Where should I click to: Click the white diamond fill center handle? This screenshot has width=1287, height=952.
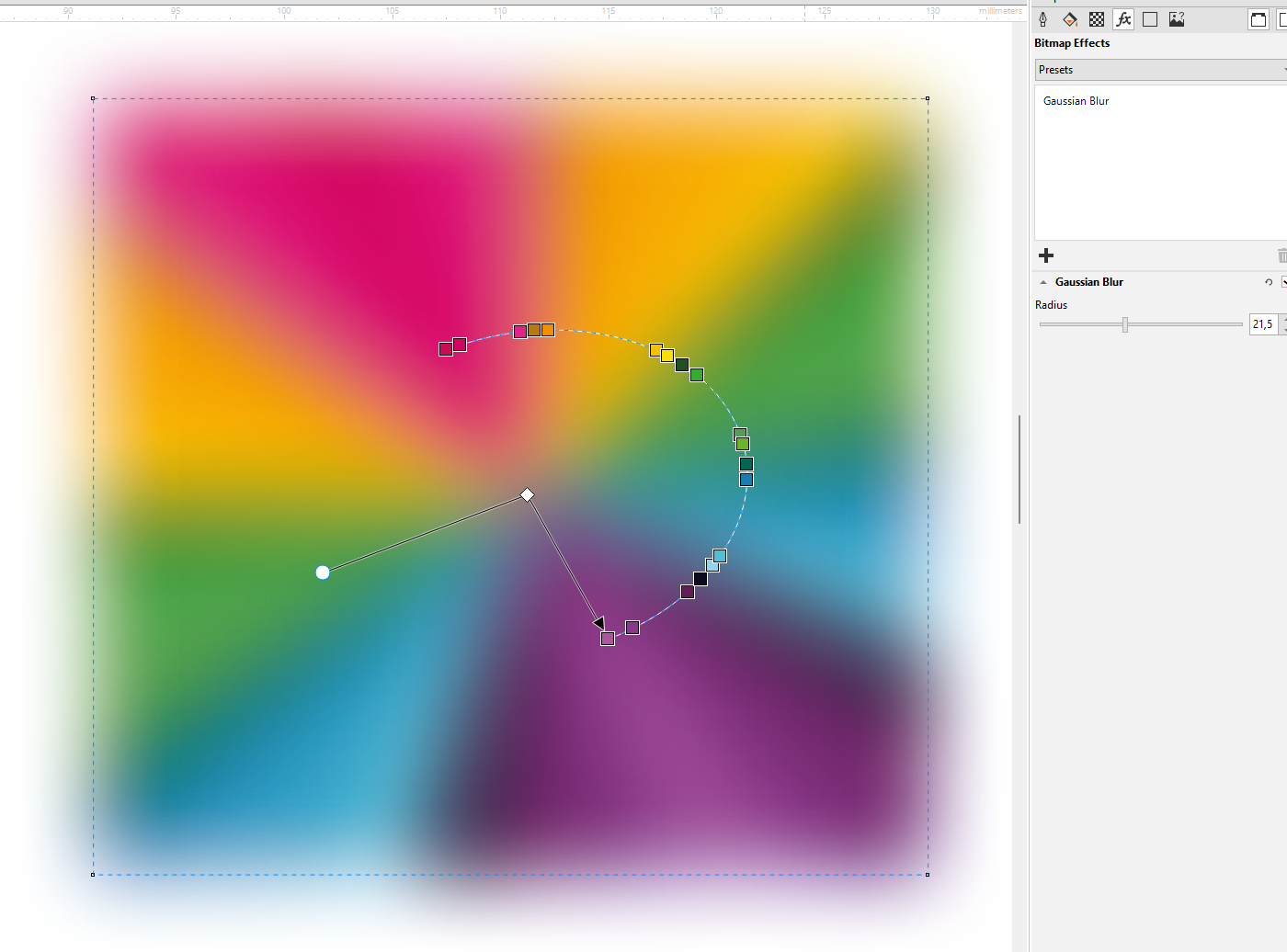(528, 495)
